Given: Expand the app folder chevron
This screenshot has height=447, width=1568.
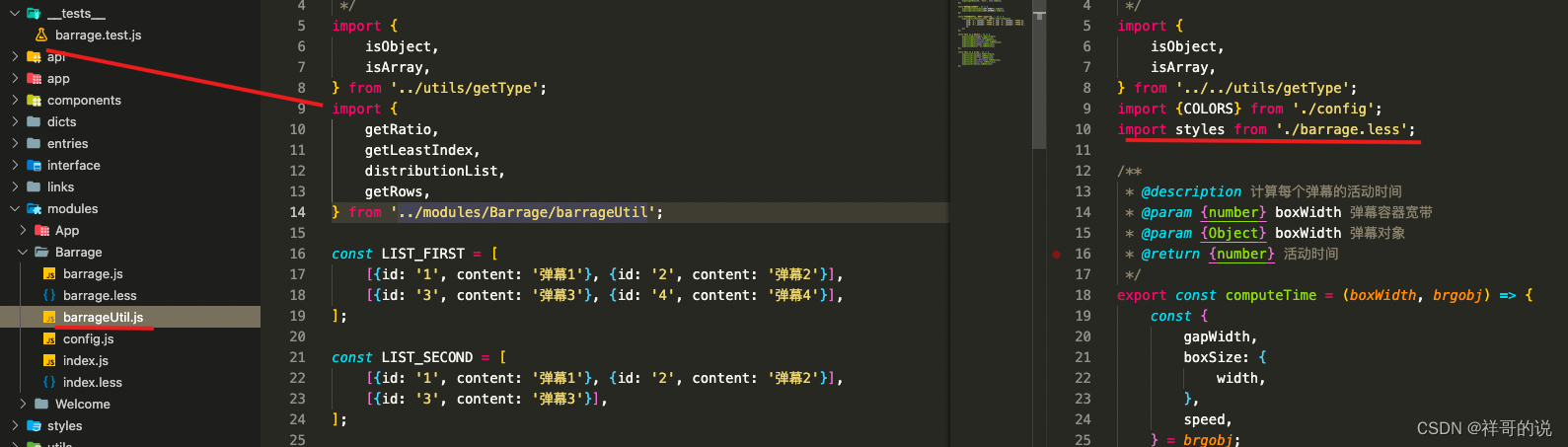Looking at the screenshot, I should [x=15, y=79].
